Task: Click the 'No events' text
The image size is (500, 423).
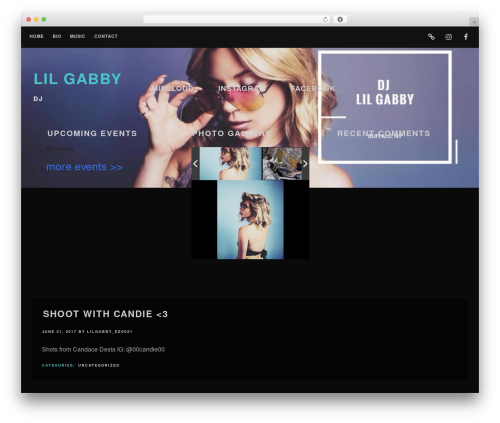Action: pyautogui.click(x=60, y=149)
